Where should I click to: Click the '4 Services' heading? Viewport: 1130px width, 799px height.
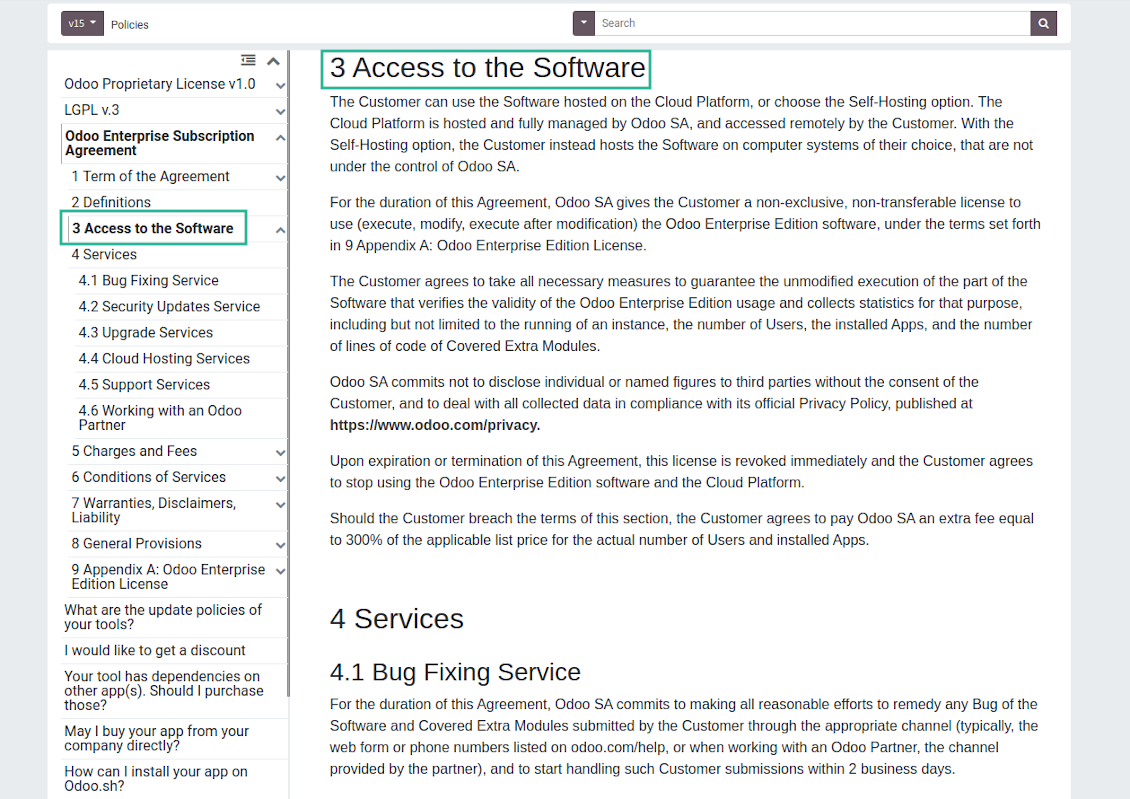(396, 619)
